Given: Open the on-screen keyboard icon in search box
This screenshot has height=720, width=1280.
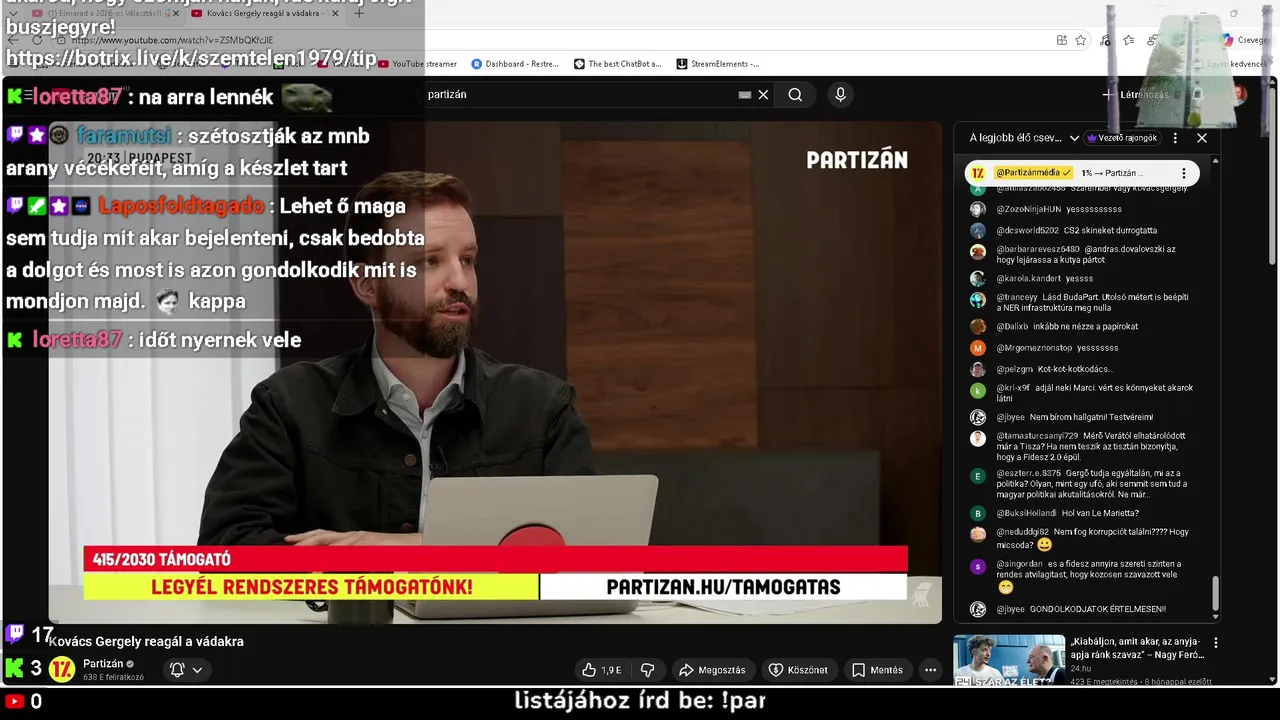Looking at the screenshot, I should (744, 95).
